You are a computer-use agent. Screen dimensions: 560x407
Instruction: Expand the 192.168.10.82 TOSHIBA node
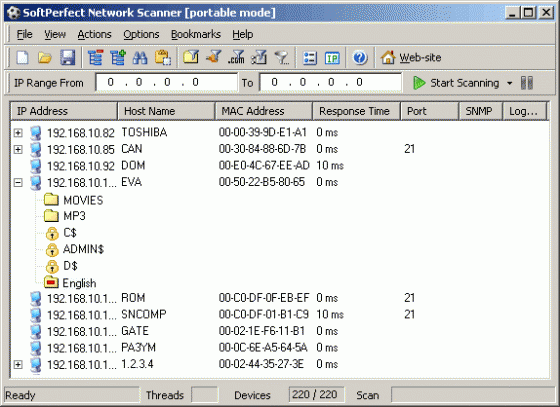(18, 133)
